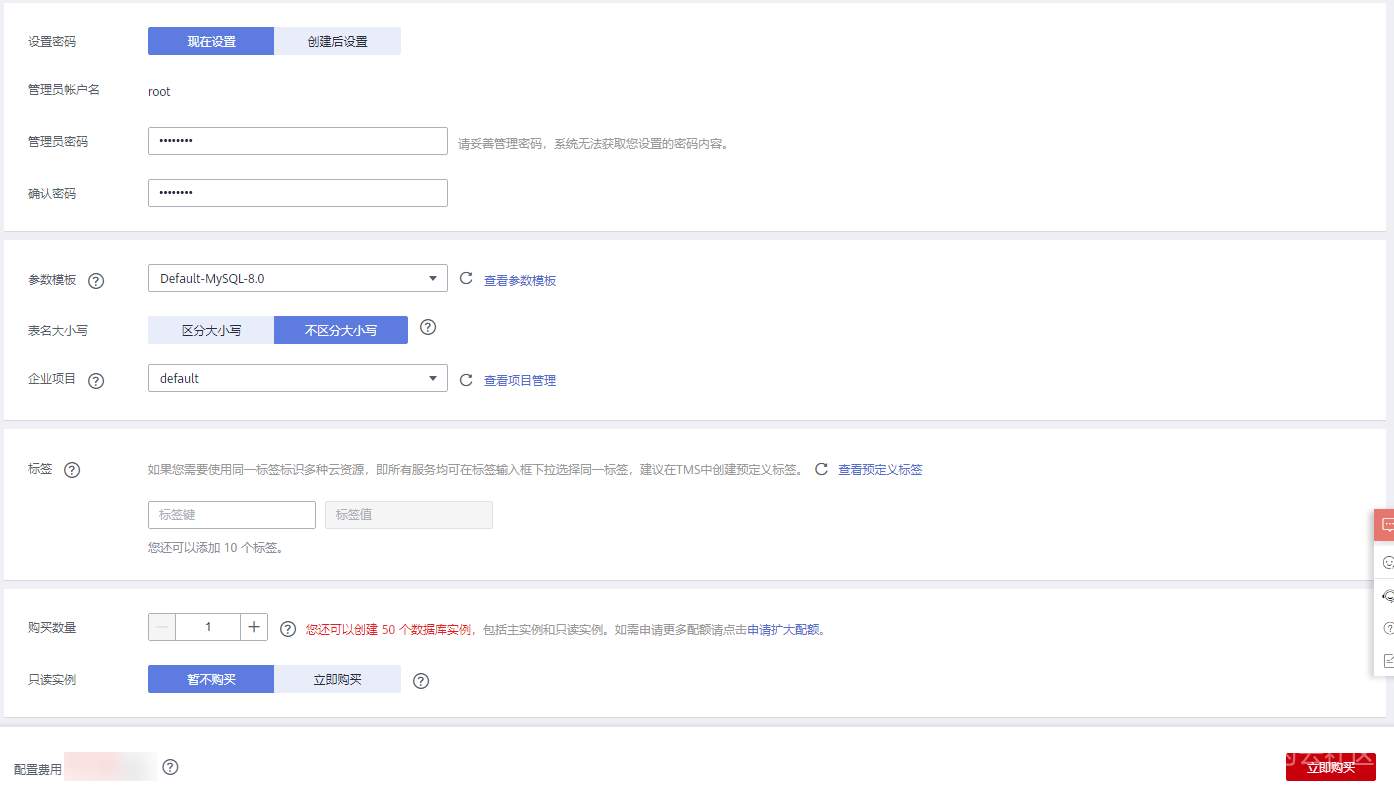
Task: Decrease 购买数量 with the minus button
Action: [162, 627]
